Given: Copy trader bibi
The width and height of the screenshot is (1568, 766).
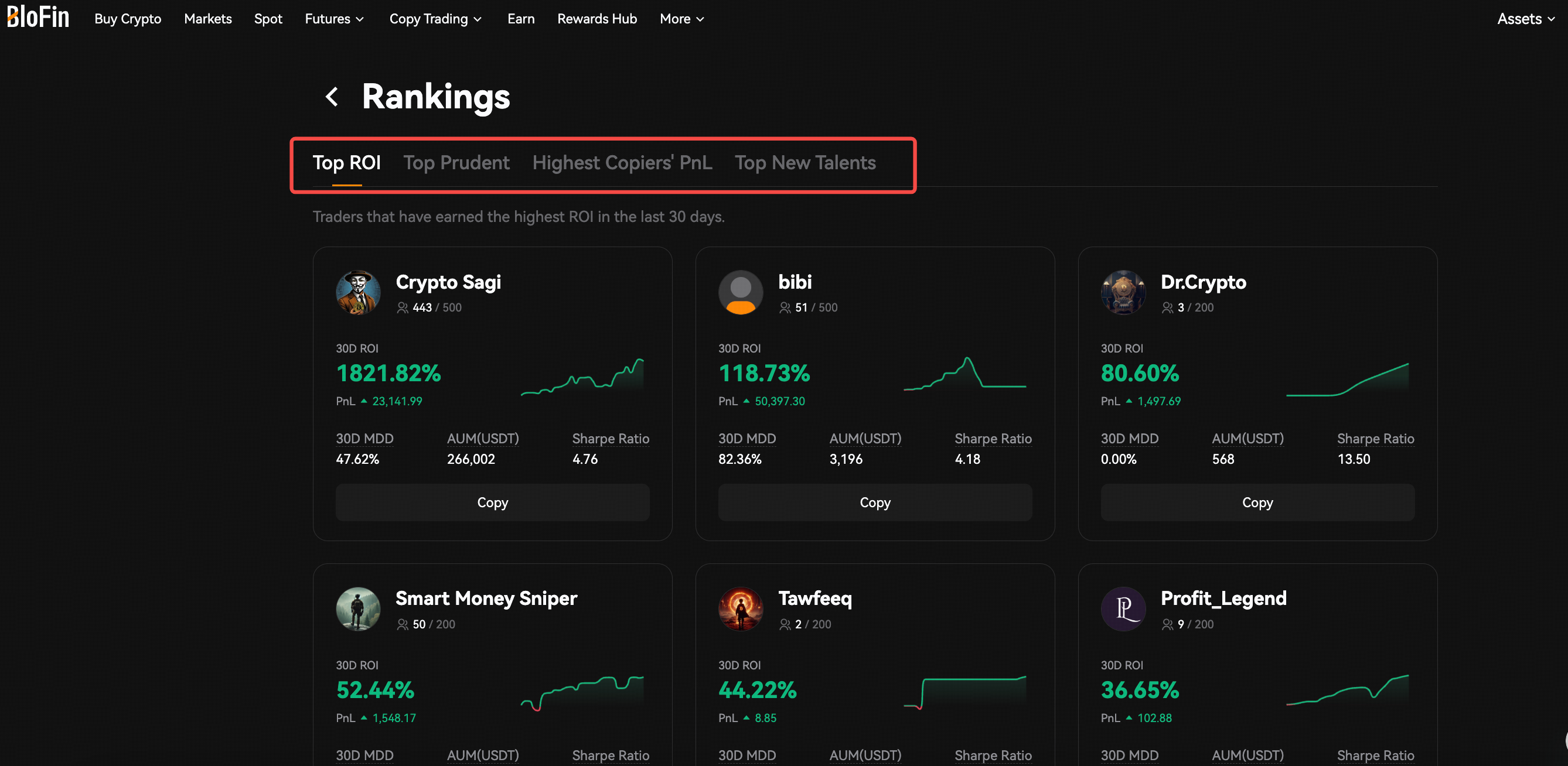Looking at the screenshot, I should pos(875,502).
